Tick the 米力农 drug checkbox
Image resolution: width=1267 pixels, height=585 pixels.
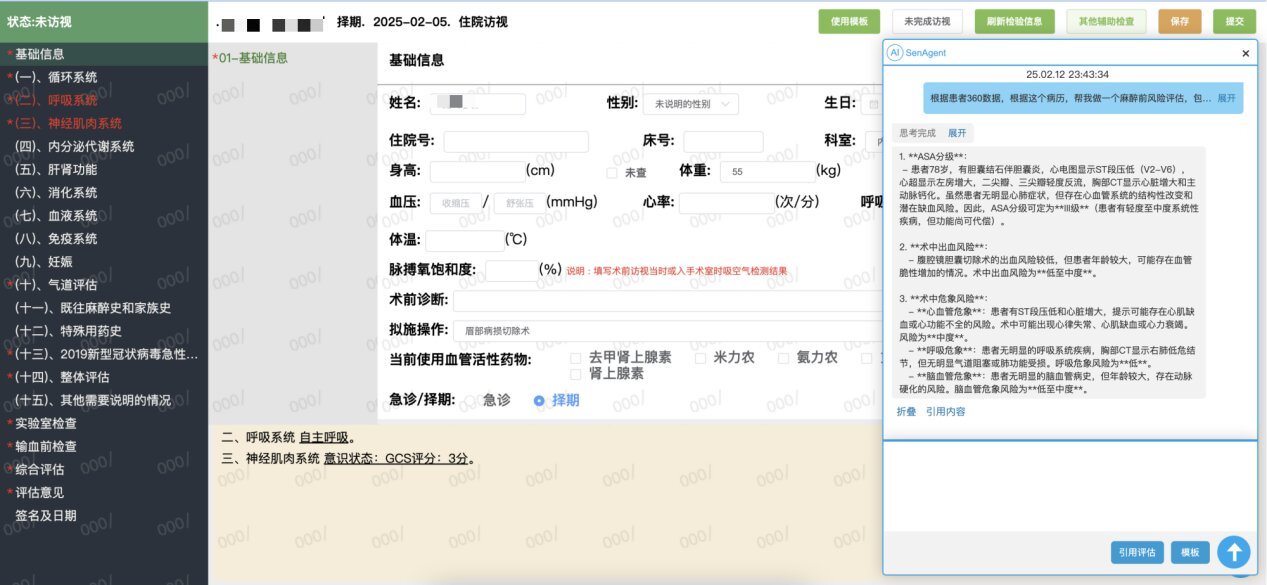[x=700, y=357]
